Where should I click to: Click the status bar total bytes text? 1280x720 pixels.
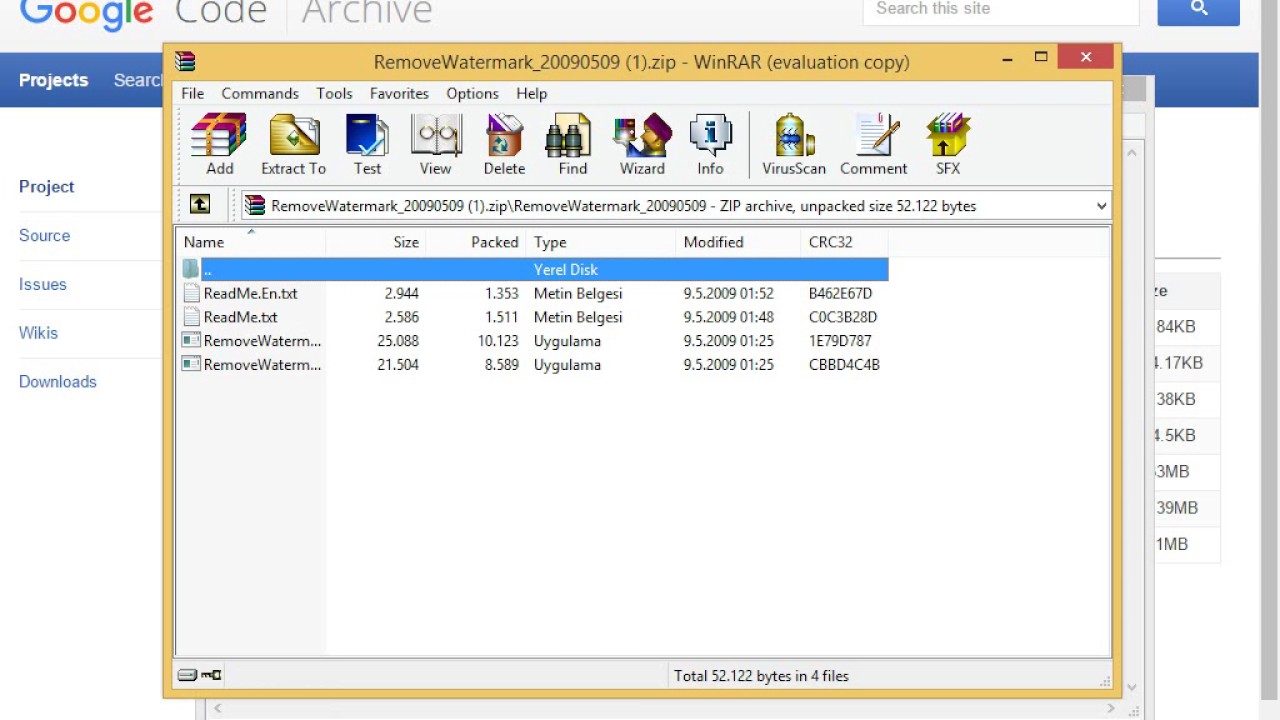coord(761,676)
